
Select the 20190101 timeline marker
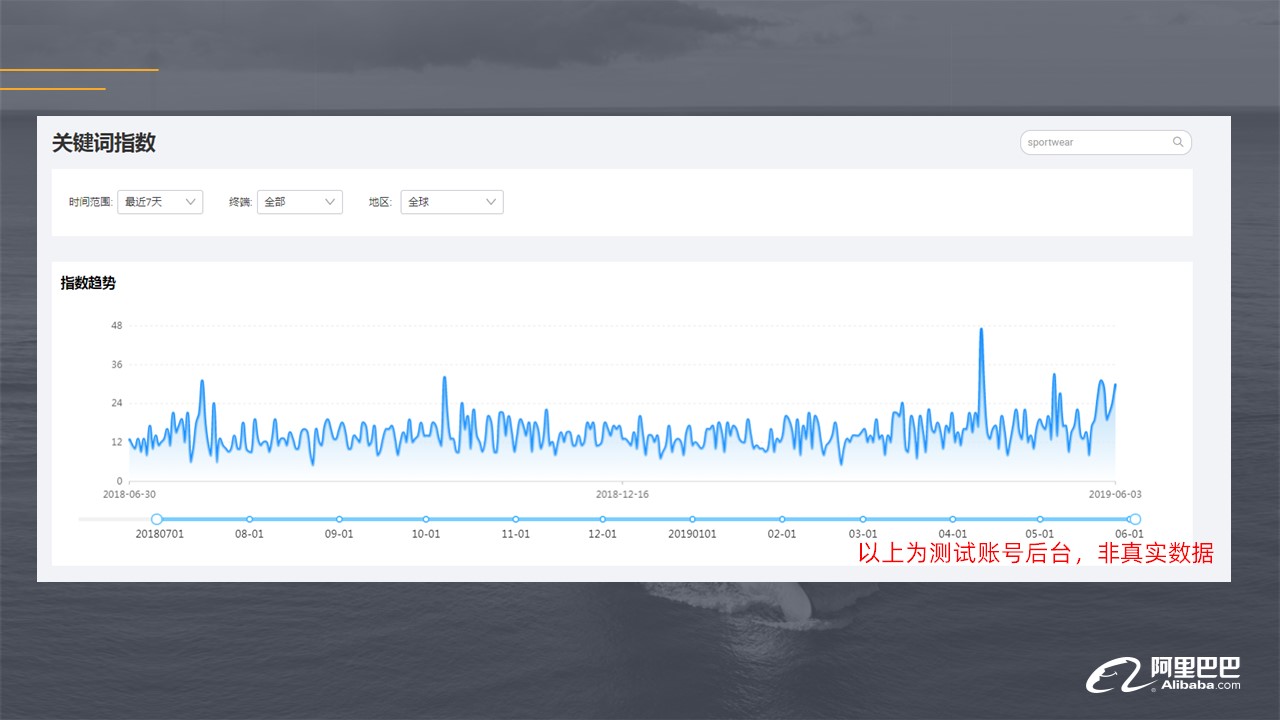click(692, 519)
